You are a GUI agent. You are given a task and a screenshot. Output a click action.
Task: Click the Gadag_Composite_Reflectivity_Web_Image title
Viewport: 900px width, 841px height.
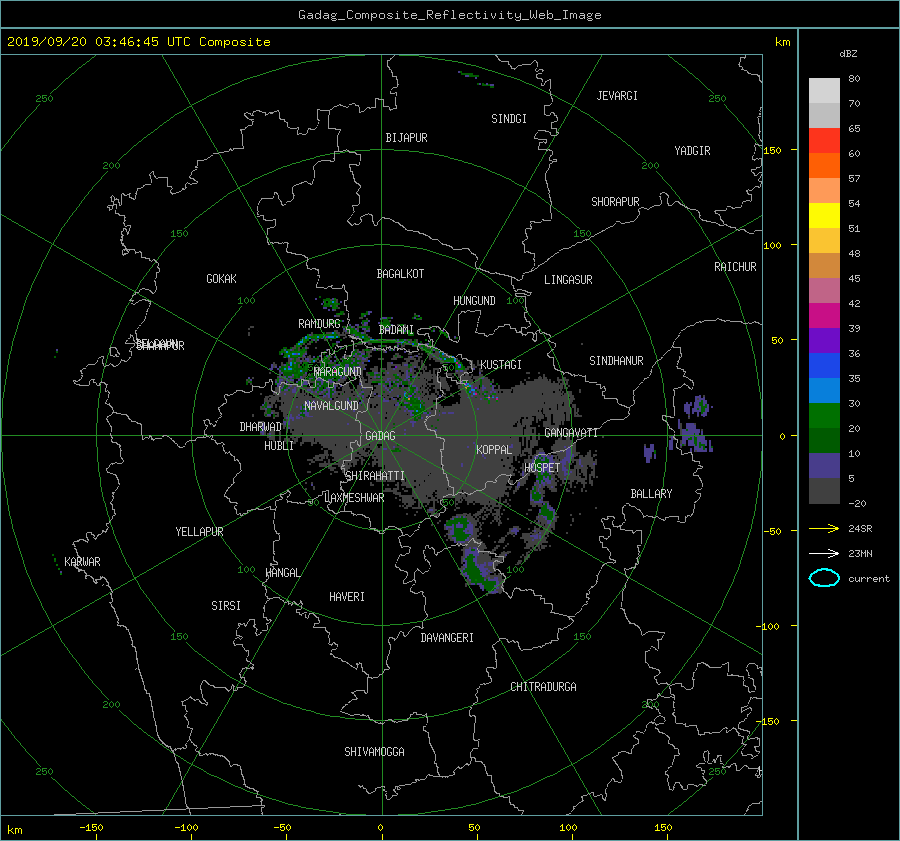click(449, 15)
